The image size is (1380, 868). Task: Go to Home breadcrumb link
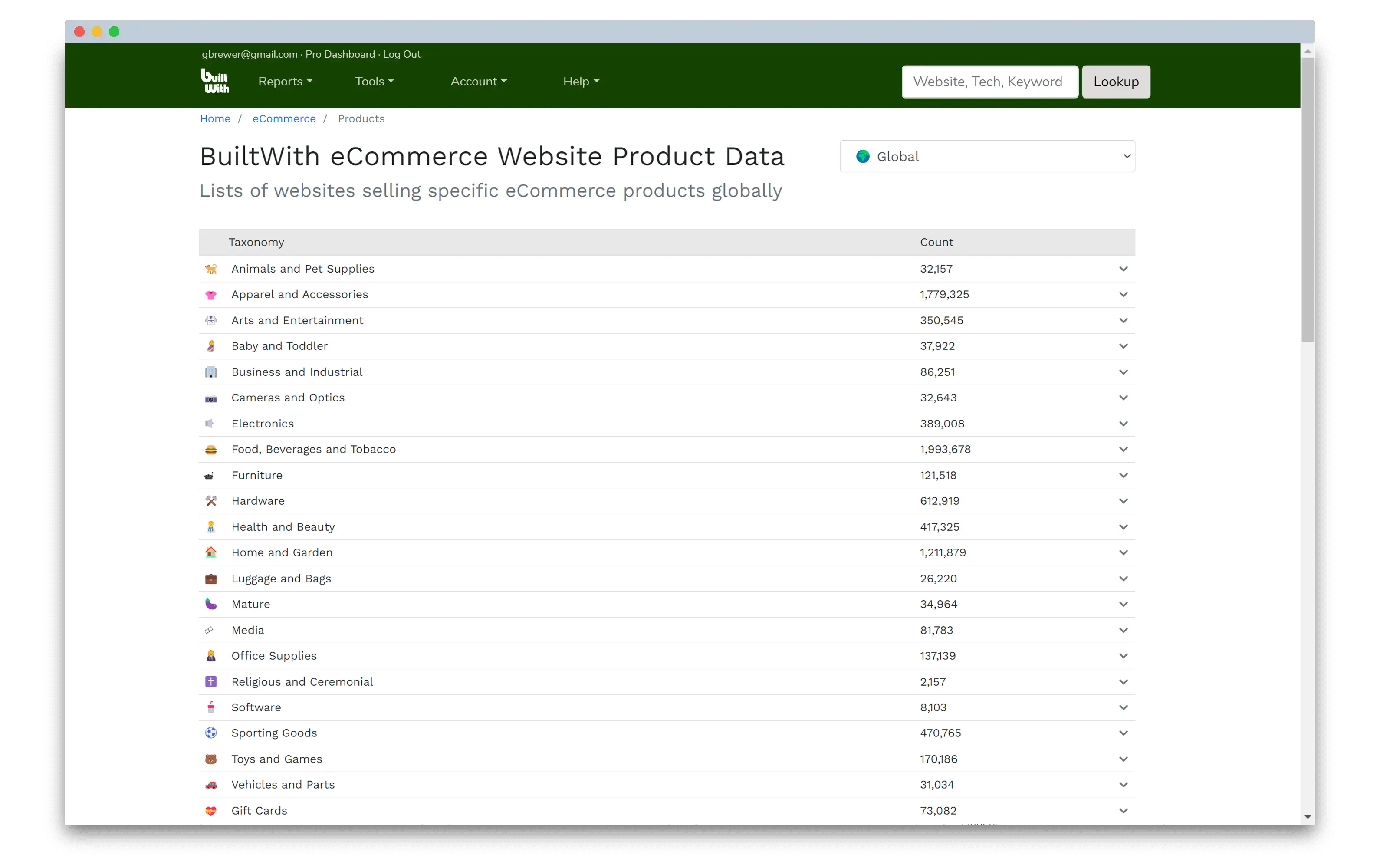[215, 118]
